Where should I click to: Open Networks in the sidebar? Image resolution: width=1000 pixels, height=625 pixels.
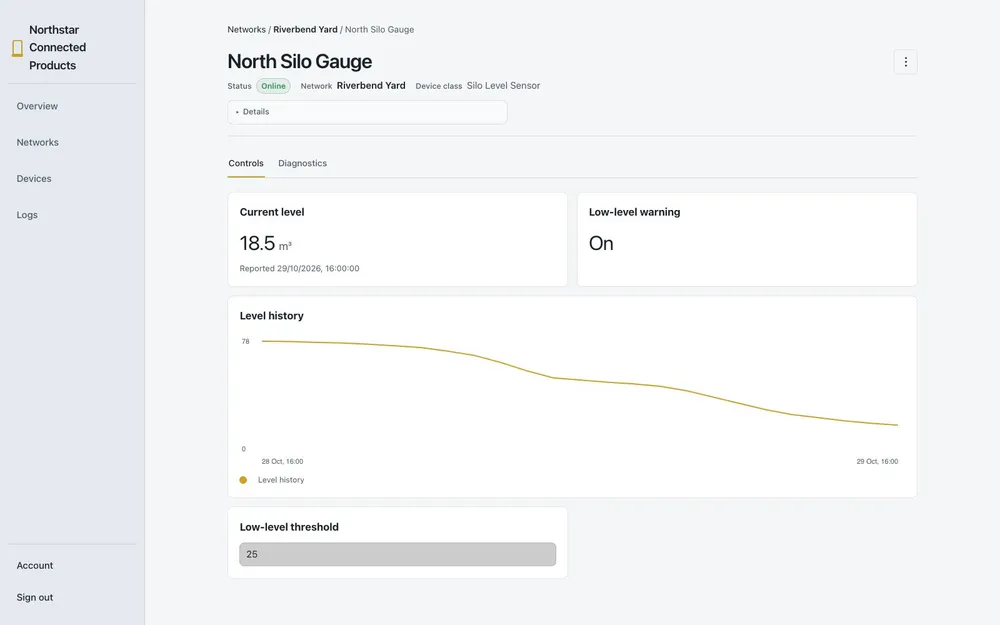click(x=38, y=142)
